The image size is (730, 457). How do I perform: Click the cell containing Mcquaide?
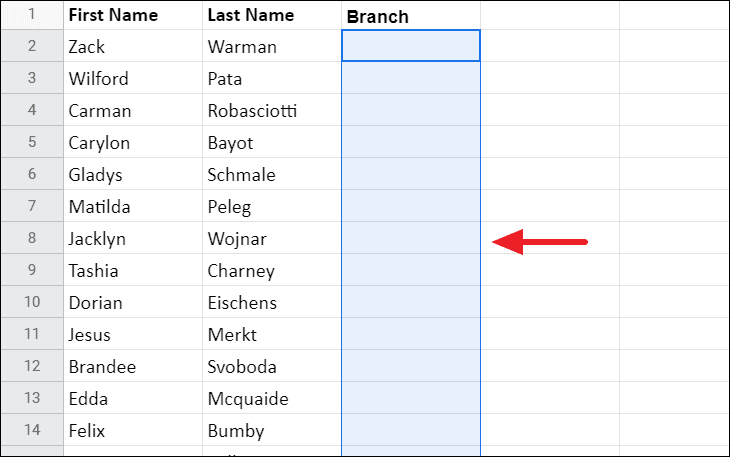pos(272,398)
